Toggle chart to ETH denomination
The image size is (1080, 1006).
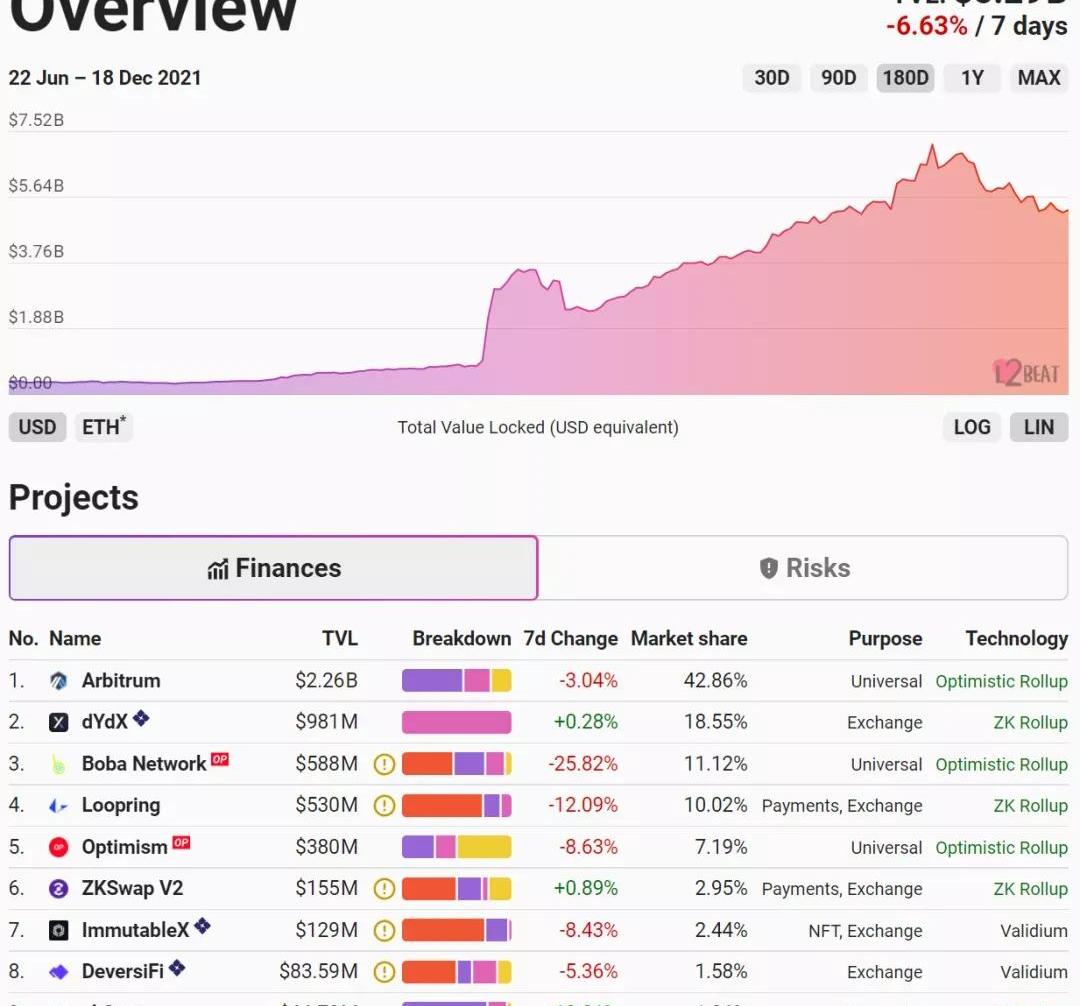(x=104, y=427)
